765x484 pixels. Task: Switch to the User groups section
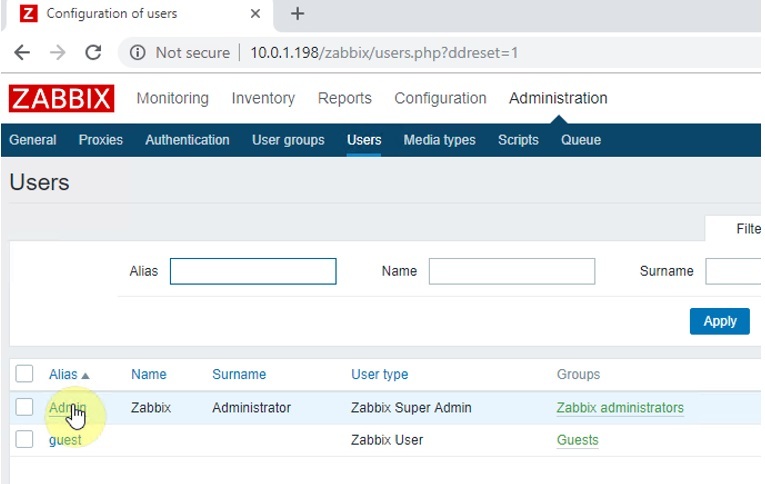pos(288,140)
